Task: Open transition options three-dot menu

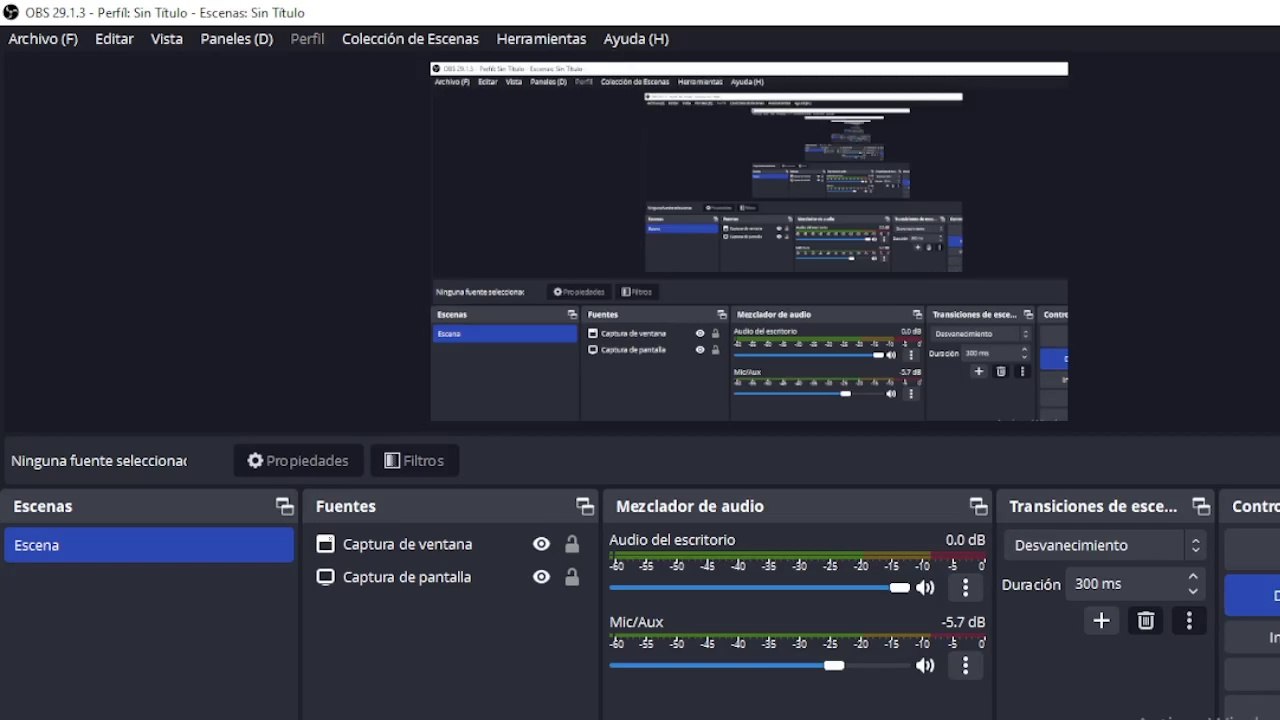Action: click(1189, 621)
